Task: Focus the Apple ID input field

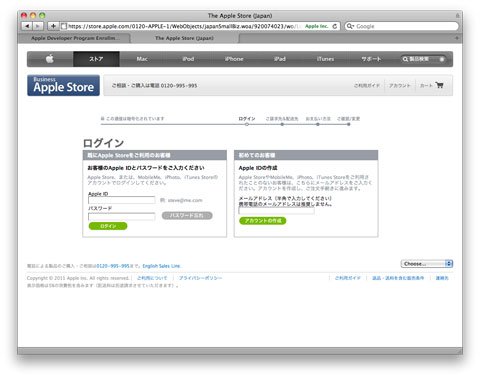Action: 121,200
